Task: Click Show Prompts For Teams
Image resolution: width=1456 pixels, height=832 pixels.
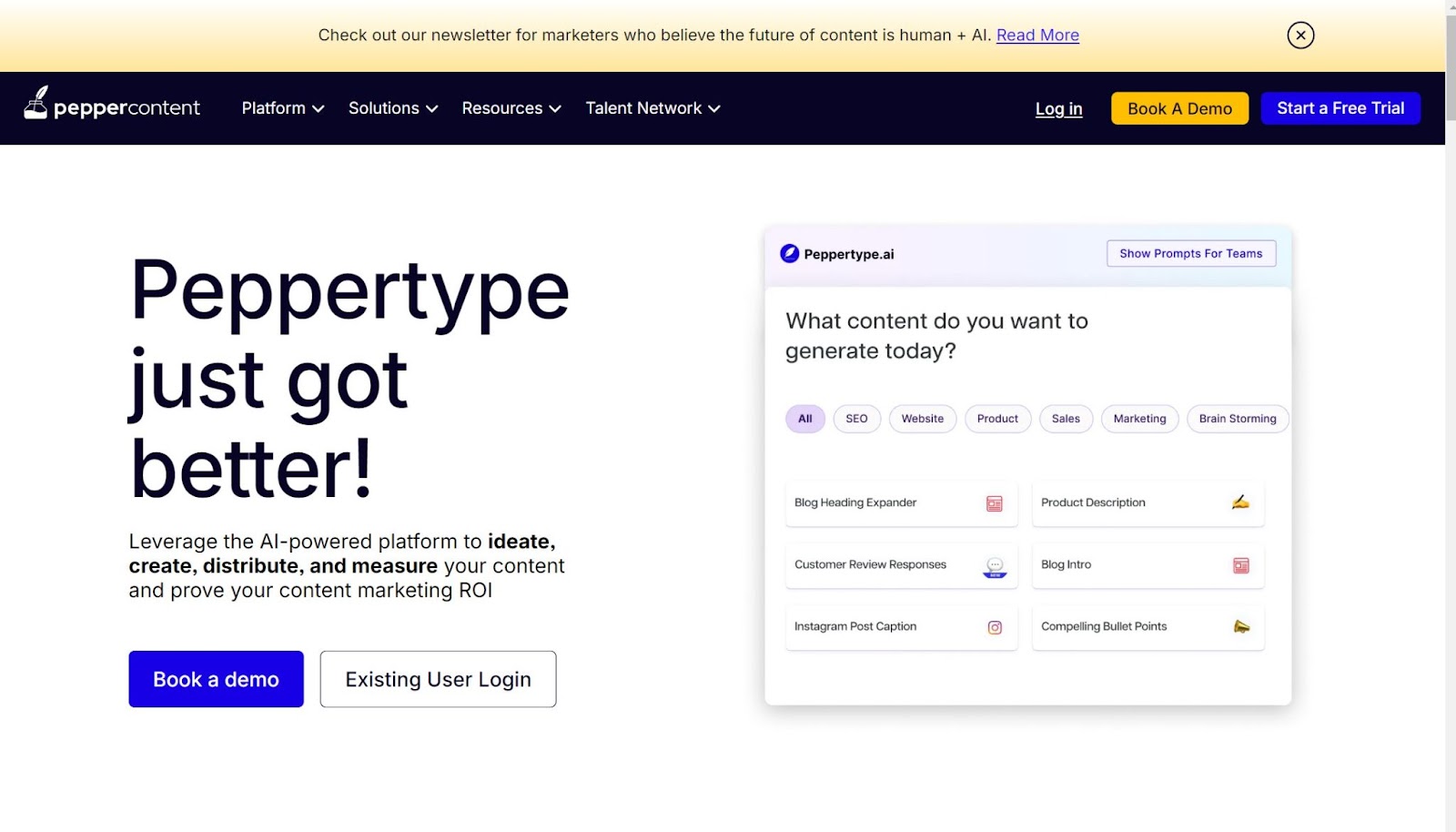Action: 1191,253
